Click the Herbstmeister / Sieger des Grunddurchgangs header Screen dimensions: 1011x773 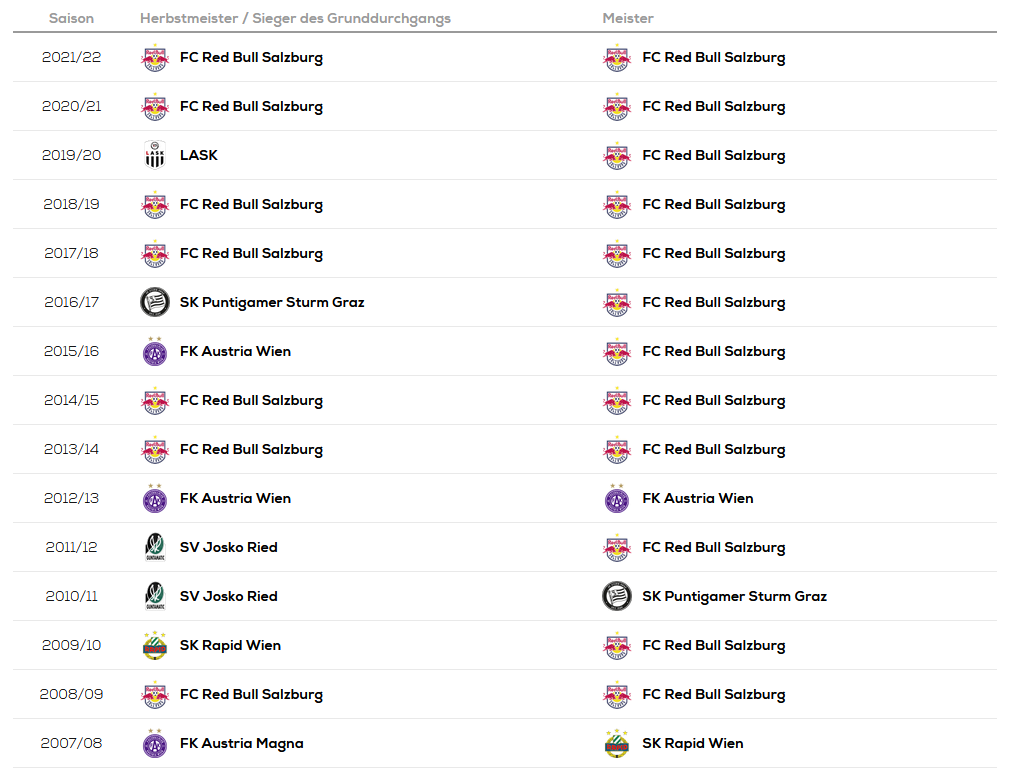pos(295,19)
